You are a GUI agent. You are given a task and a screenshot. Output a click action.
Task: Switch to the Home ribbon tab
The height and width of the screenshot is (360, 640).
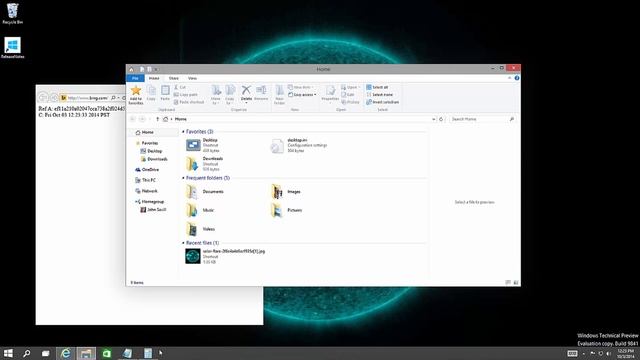click(x=154, y=78)
